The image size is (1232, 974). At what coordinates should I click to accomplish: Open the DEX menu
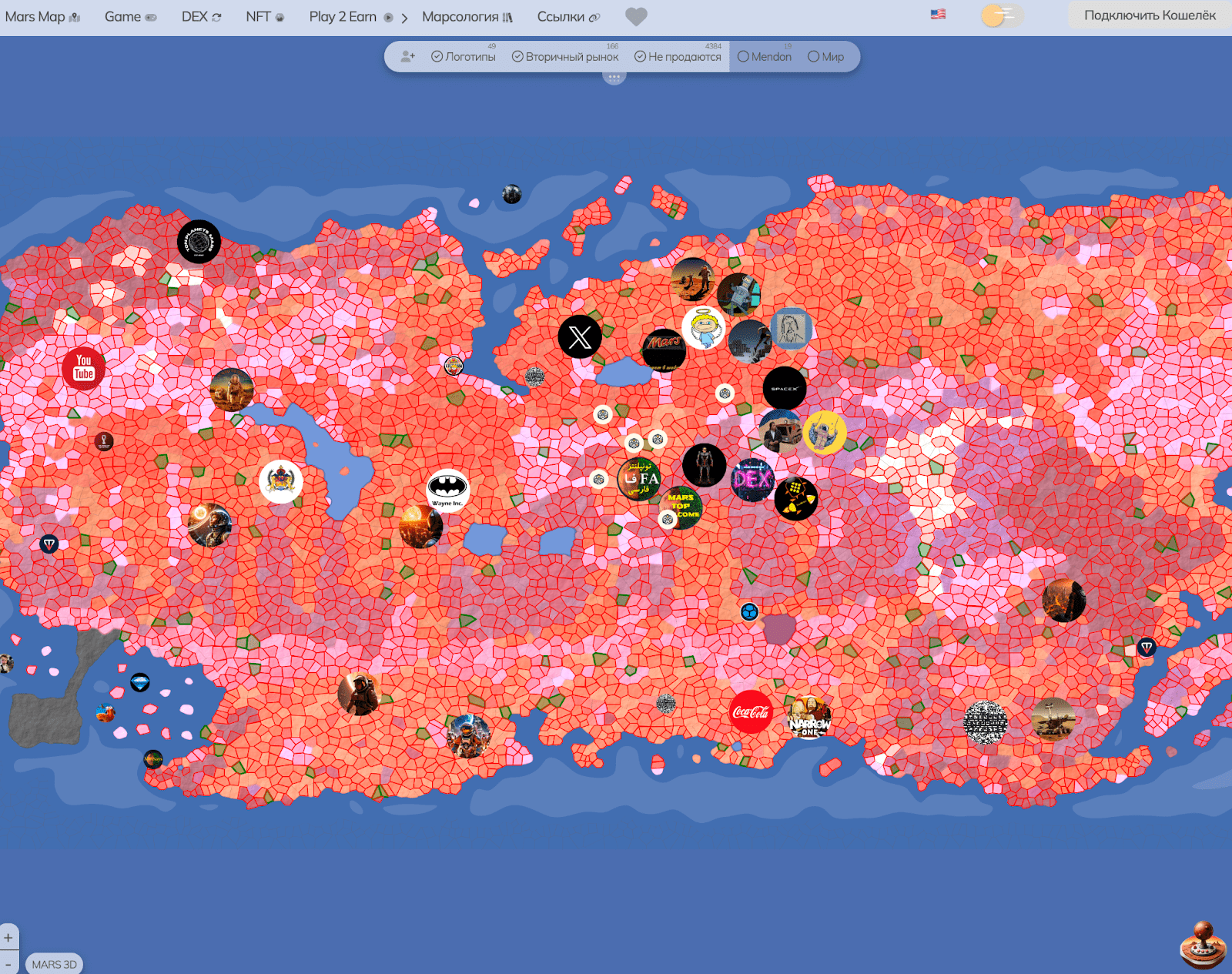click(202, 17)
